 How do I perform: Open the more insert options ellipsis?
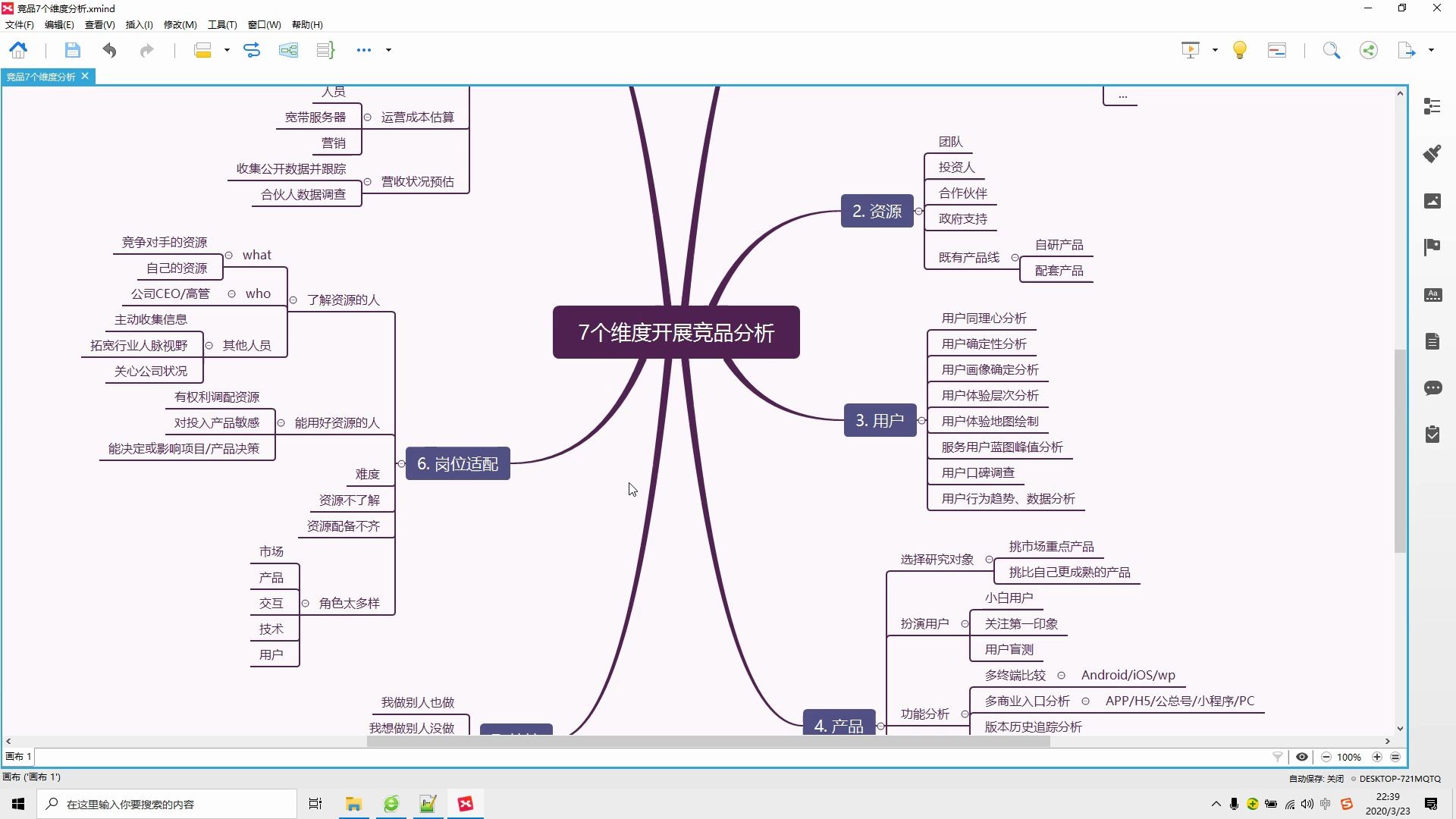point(364,50)
